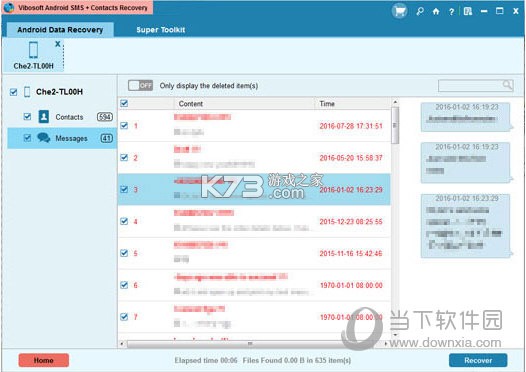Select Messages category in sidebar

(x=62, y=138)
